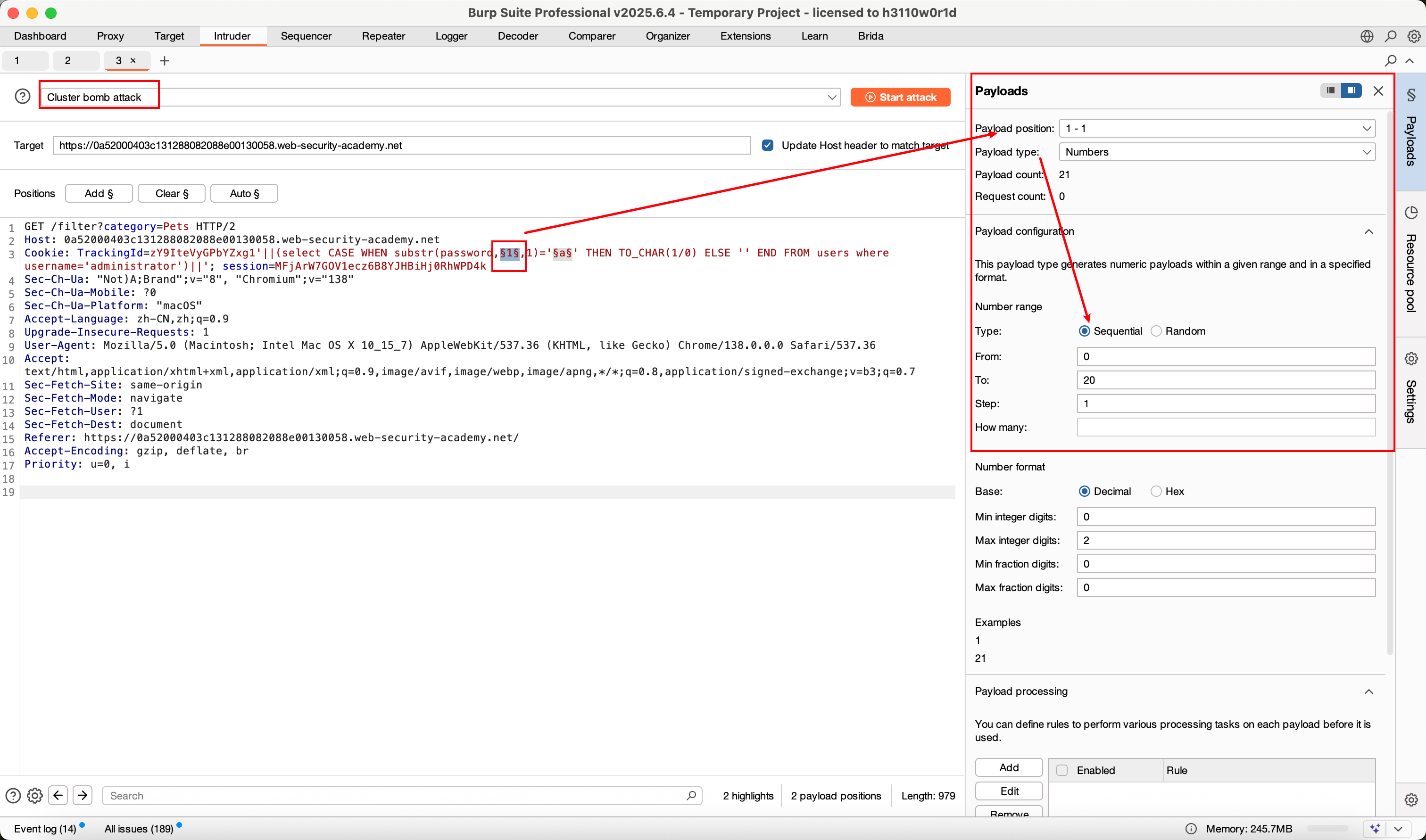The height and width of the screenshot is (840, 1426).
Task: Click Clear § button
Action: pyautogui.click(x=172, y=193)
